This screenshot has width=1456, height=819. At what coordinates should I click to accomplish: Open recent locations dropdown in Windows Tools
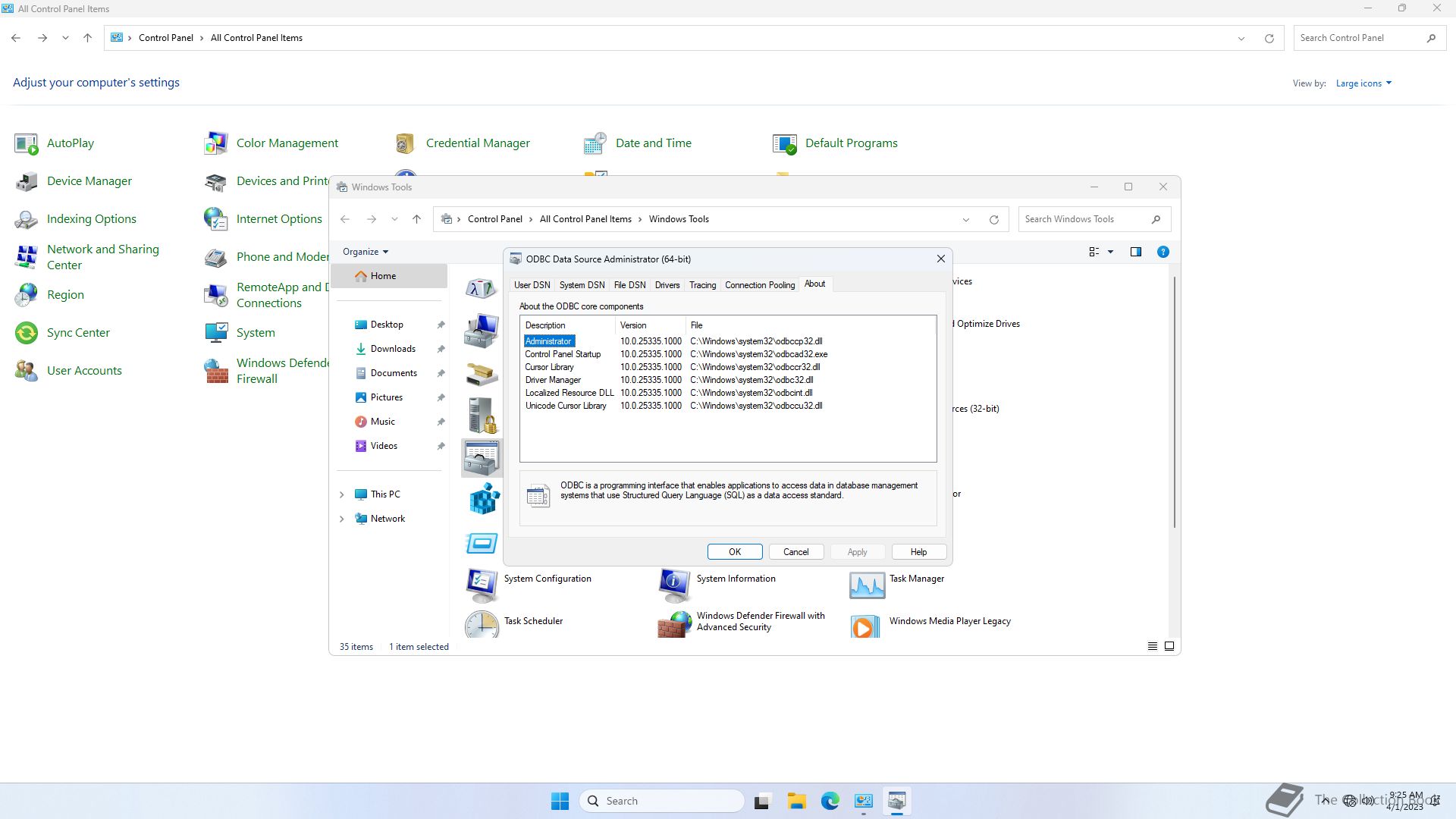[394, 219]
